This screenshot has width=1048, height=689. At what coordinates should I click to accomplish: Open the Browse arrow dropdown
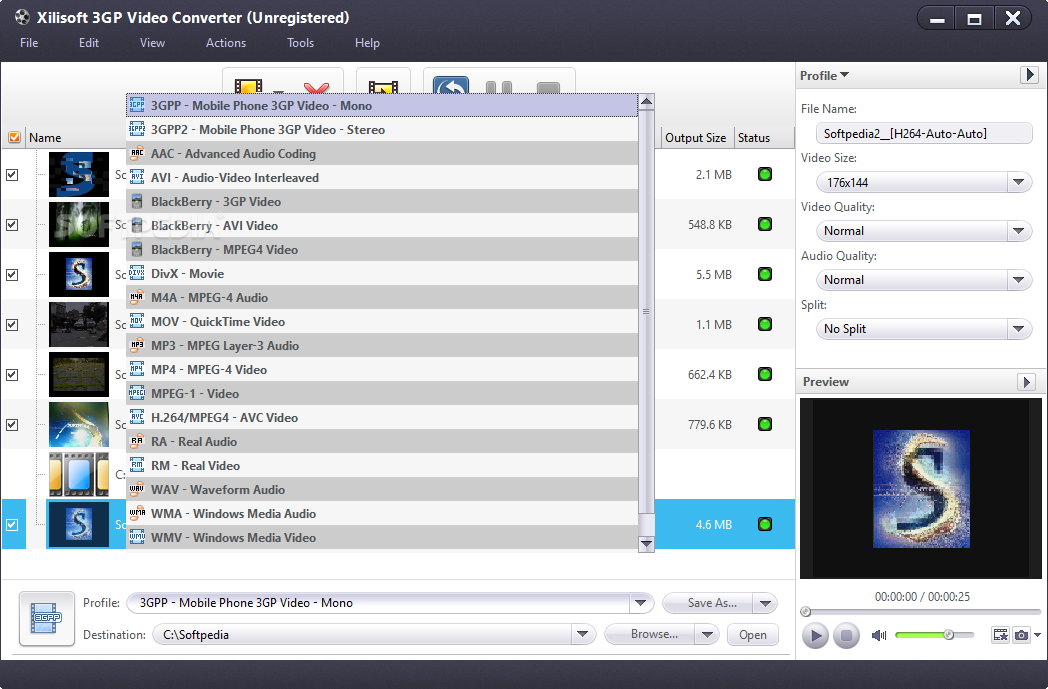coord(707,634)
